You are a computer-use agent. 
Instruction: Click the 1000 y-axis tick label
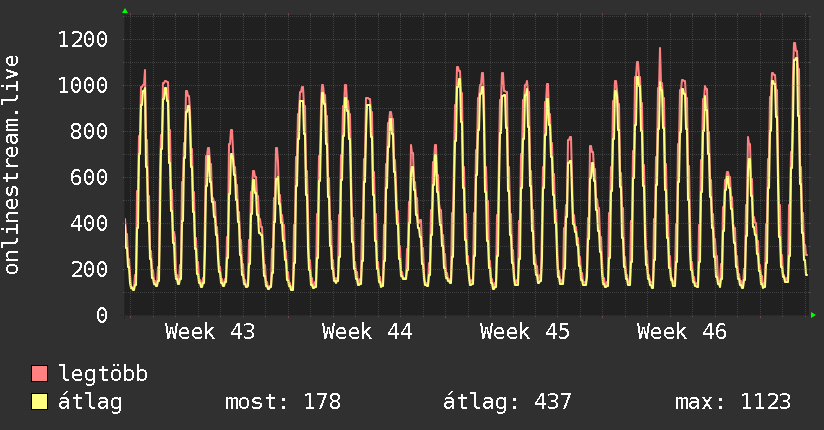click(83, 85)
